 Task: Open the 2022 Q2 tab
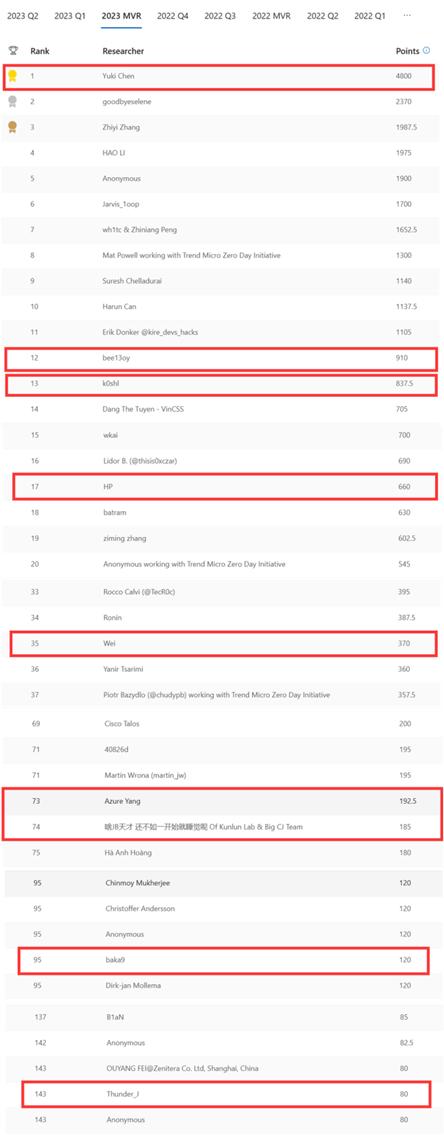point(322,14)
